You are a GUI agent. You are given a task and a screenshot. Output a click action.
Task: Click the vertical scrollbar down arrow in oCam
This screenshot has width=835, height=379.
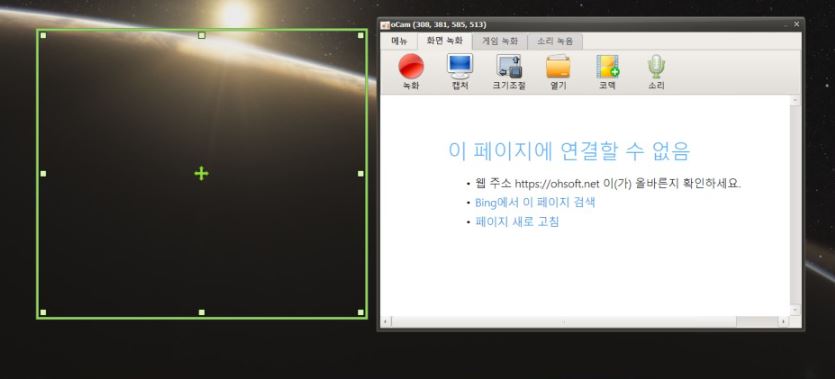click(x=795, y=310)
